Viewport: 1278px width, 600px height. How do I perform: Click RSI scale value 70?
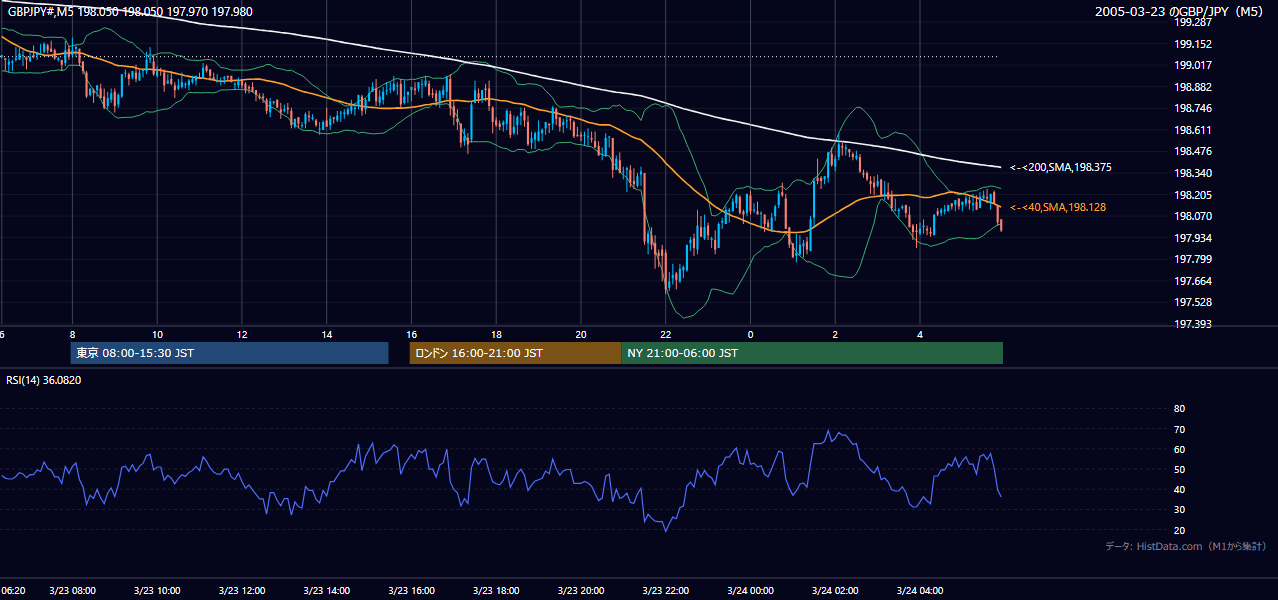click(x=1179, y=429)
